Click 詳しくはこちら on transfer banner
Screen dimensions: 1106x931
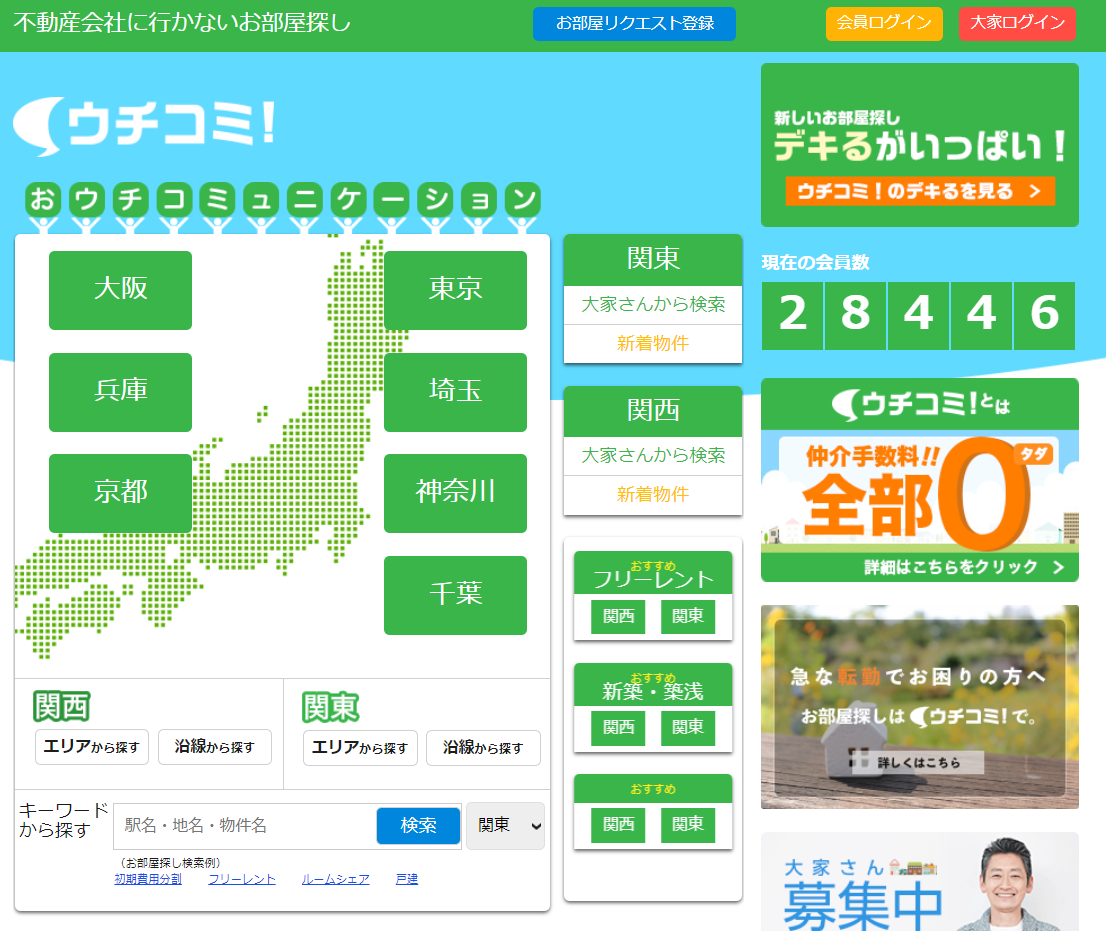(x=918, y=762)
